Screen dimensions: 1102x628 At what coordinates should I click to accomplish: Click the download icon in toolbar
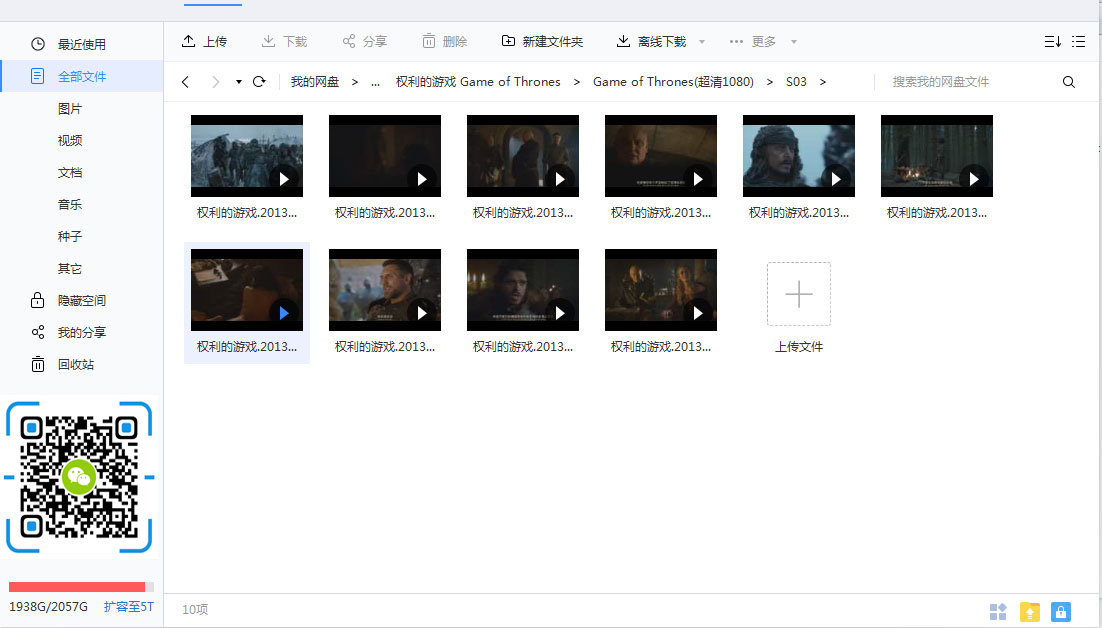[268, 41]
